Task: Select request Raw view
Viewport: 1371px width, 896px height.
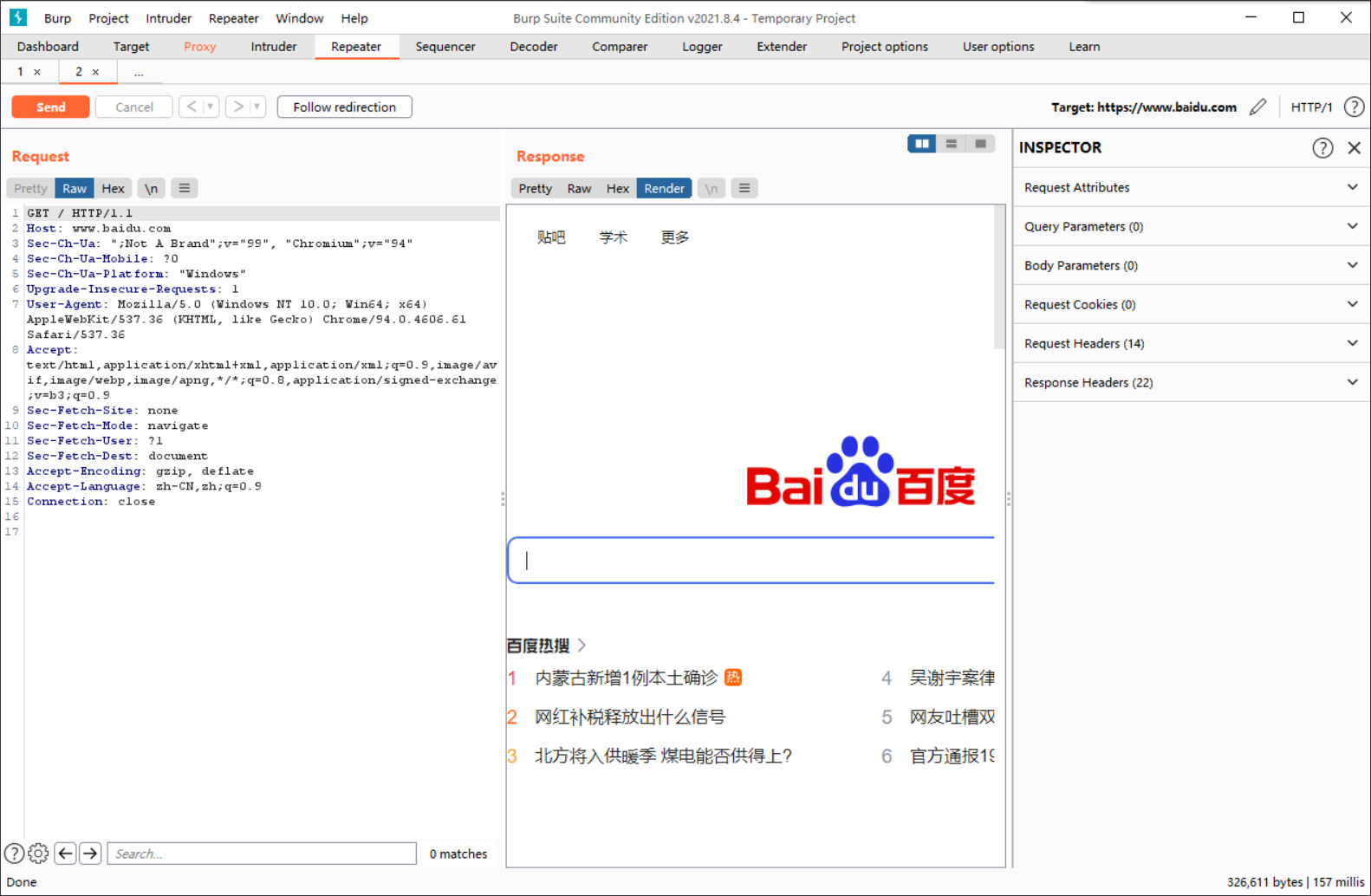Action: click(75, 188)
